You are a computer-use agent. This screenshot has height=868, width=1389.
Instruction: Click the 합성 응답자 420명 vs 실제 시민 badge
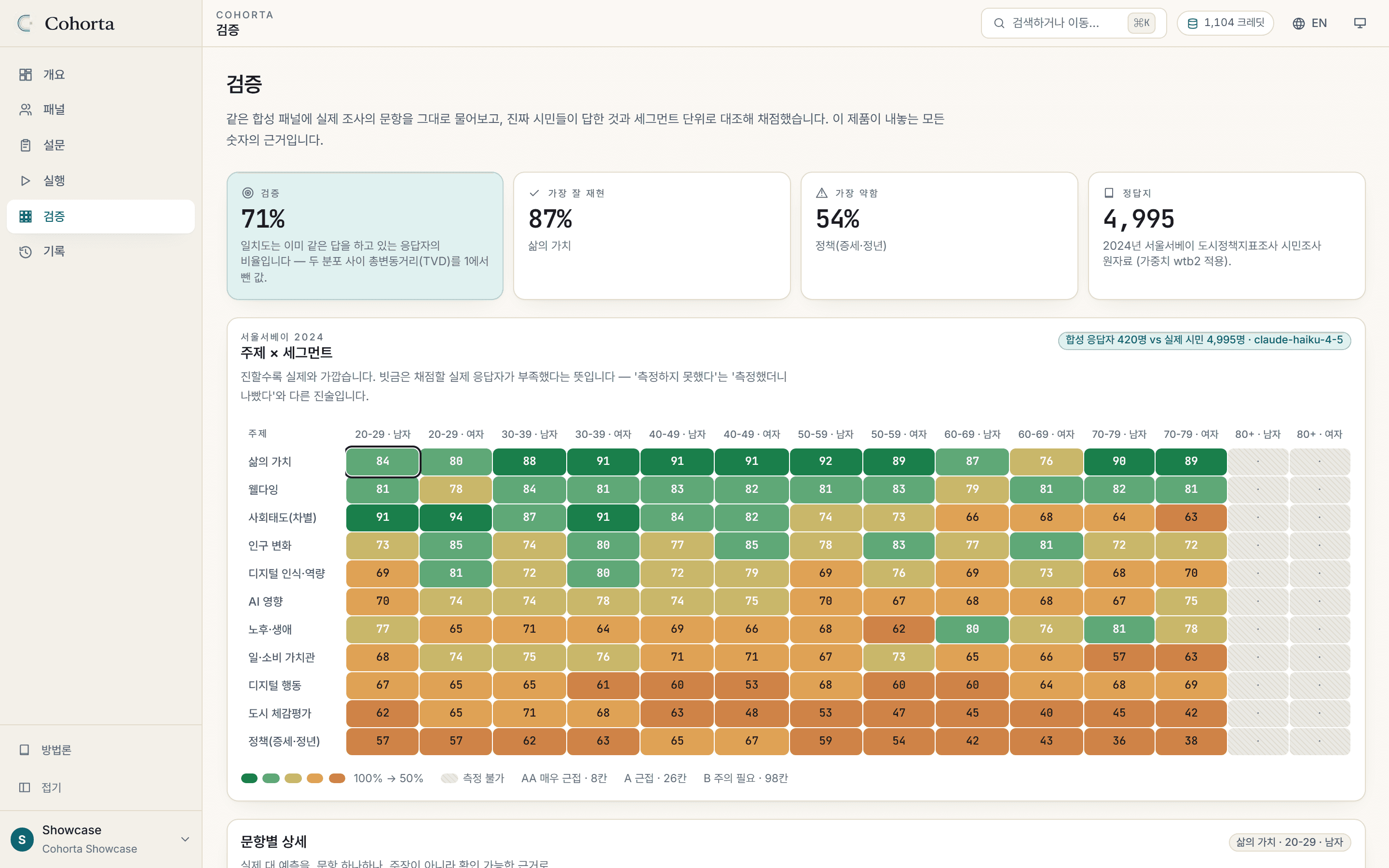tap(1204, 340)
